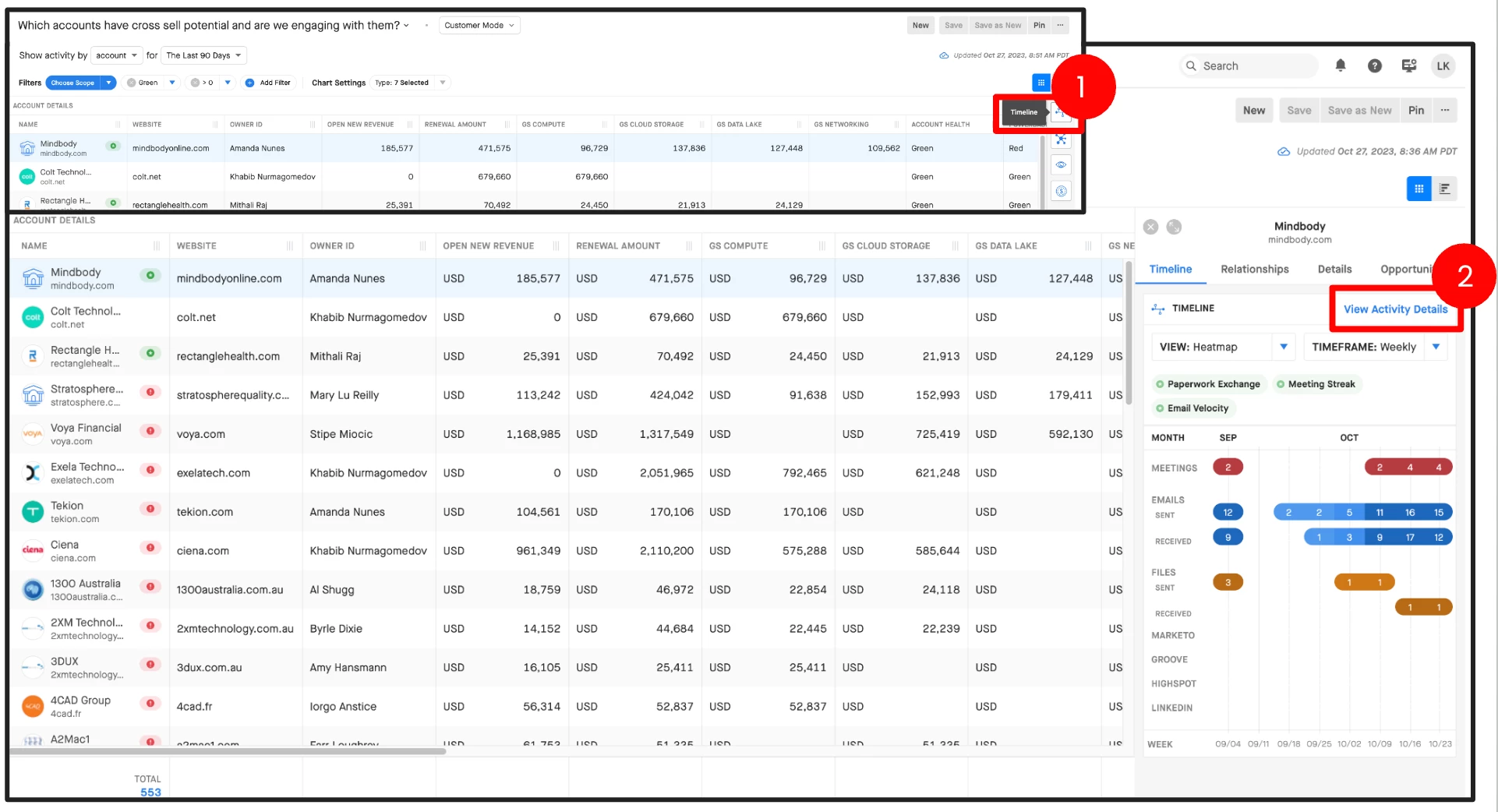
Task: Open the LK user avatar menu
Action: (x=1443, y=65)
